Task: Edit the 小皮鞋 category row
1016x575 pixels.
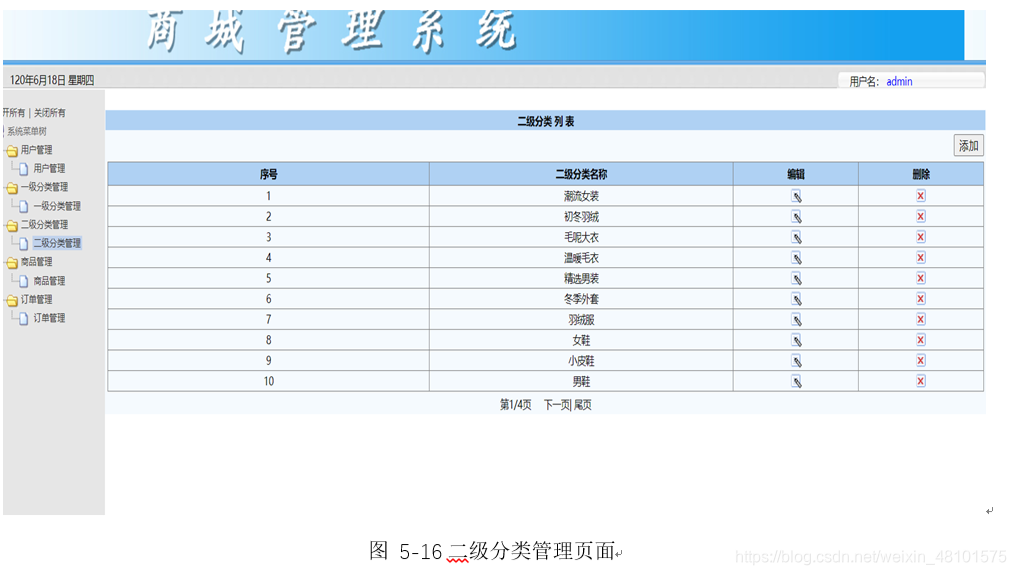Action: (x=796, y=361)
